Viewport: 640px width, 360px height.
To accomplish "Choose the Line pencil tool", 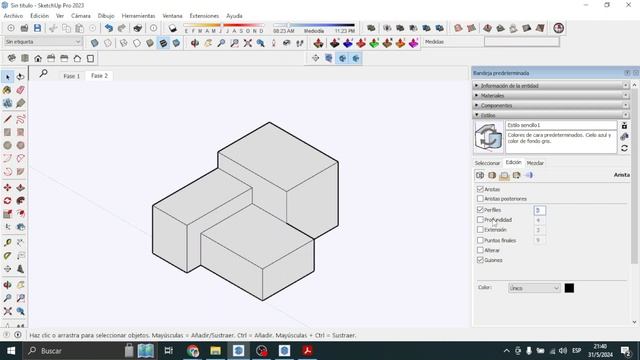I will pyautogui.click(x=7, y=119).
